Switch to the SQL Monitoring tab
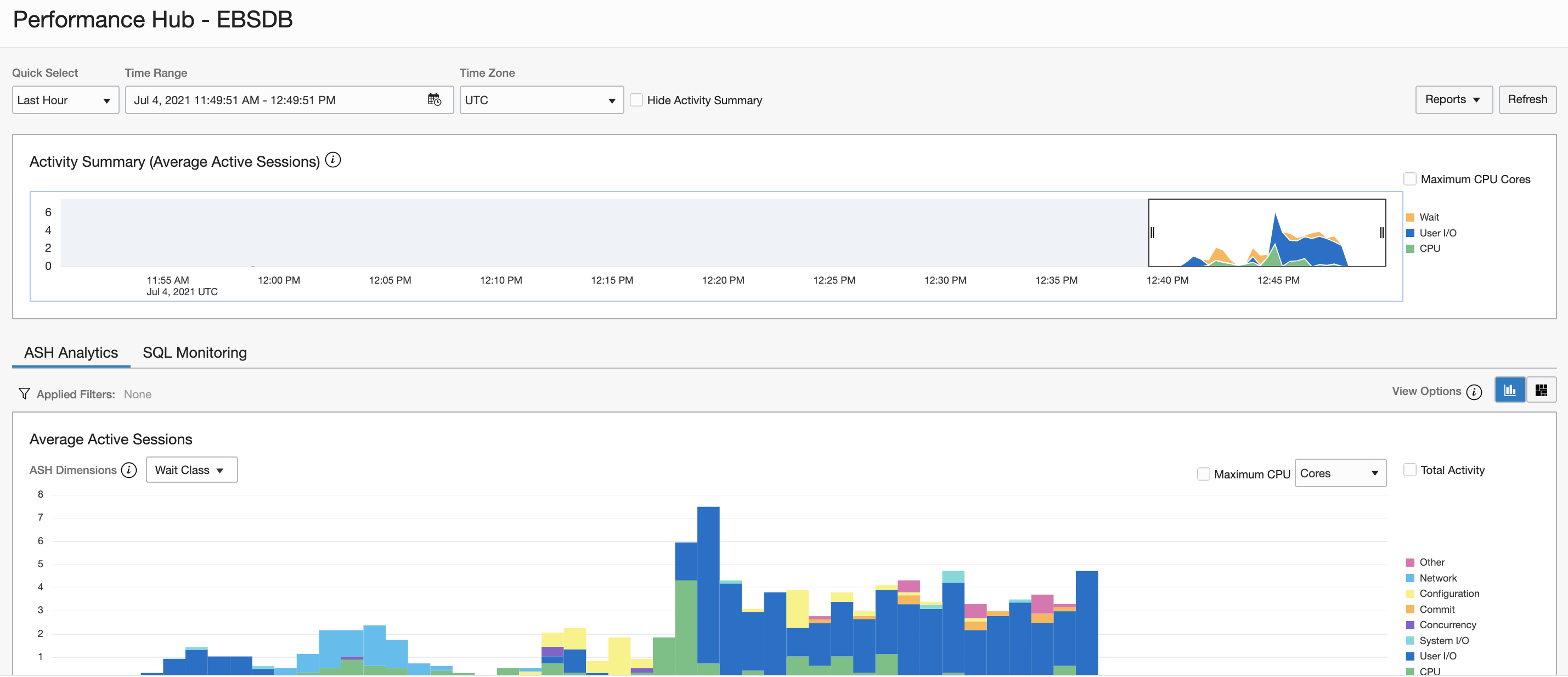 [194, 352]
